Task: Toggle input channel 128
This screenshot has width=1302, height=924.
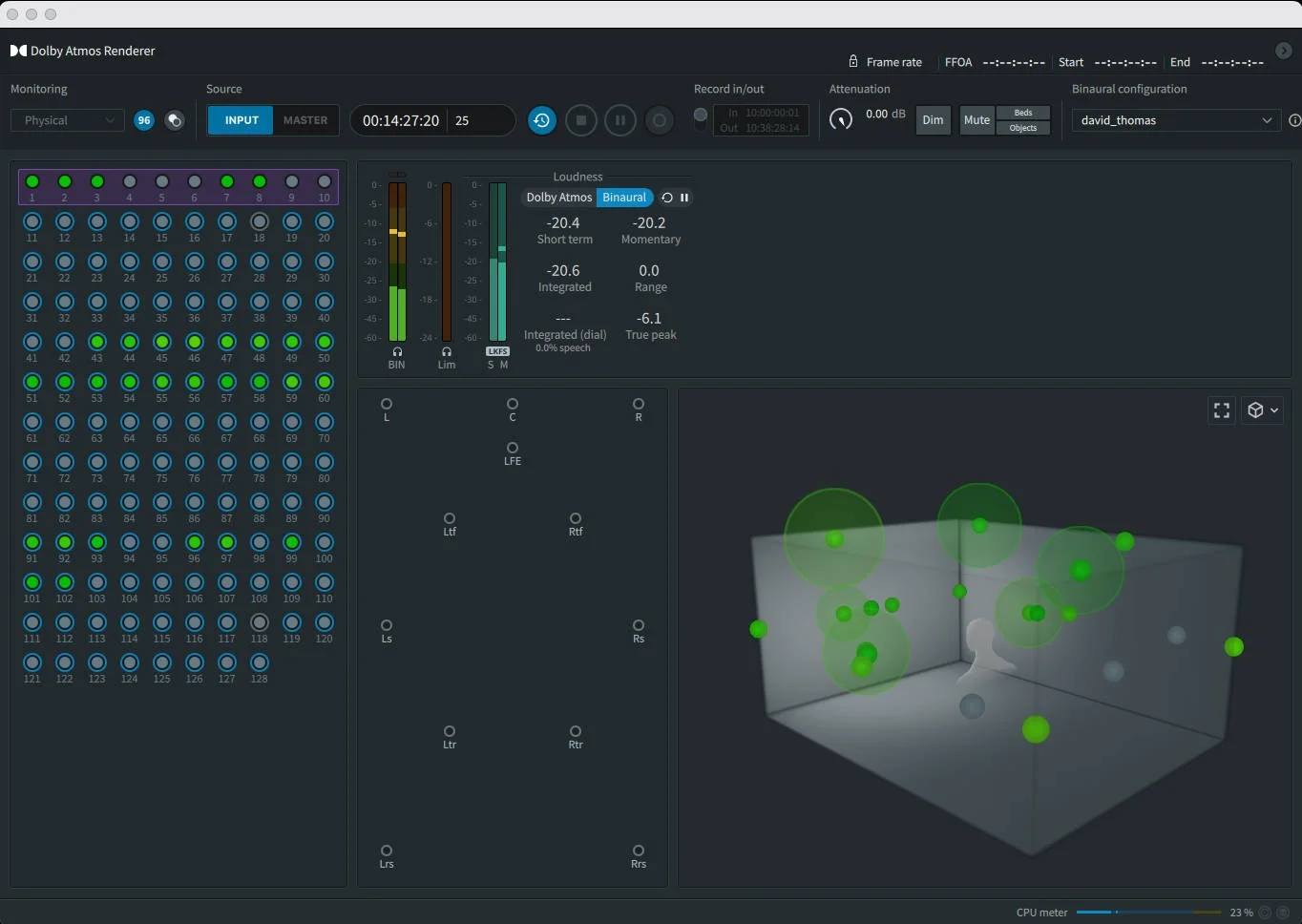Action: [x=260, y=662]
